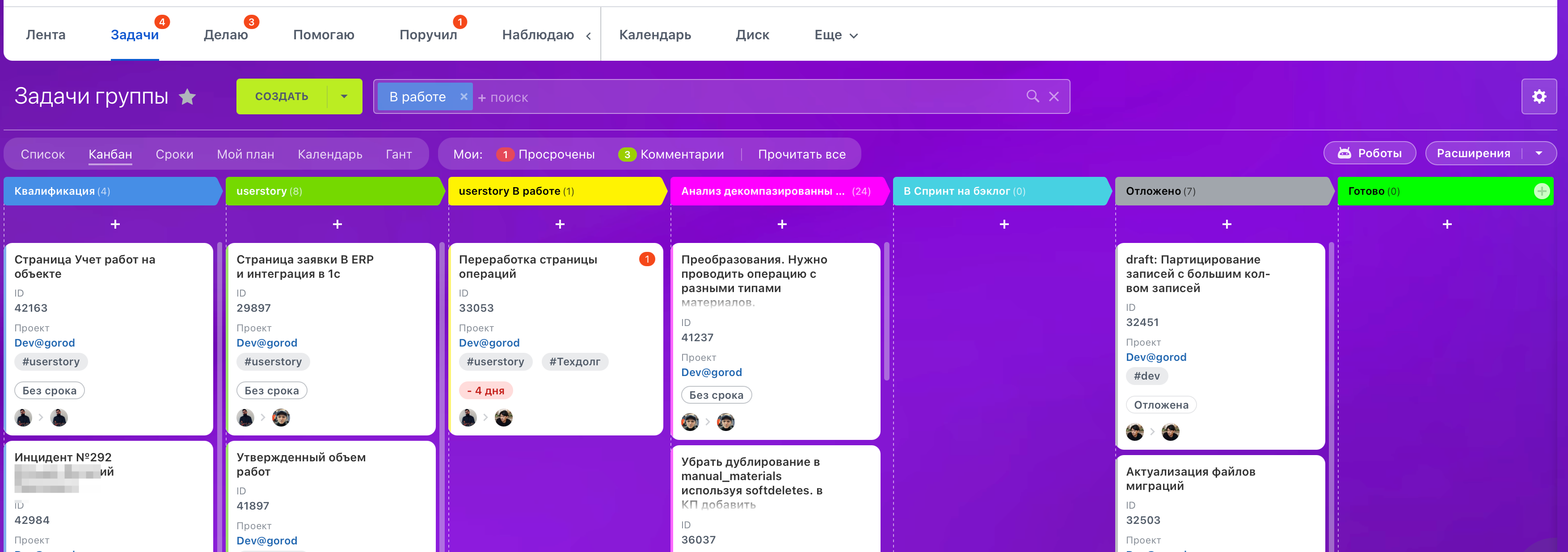Add a new stage after the Готово column
This screenshot has height=552, width=1568.
point(1541,192)
